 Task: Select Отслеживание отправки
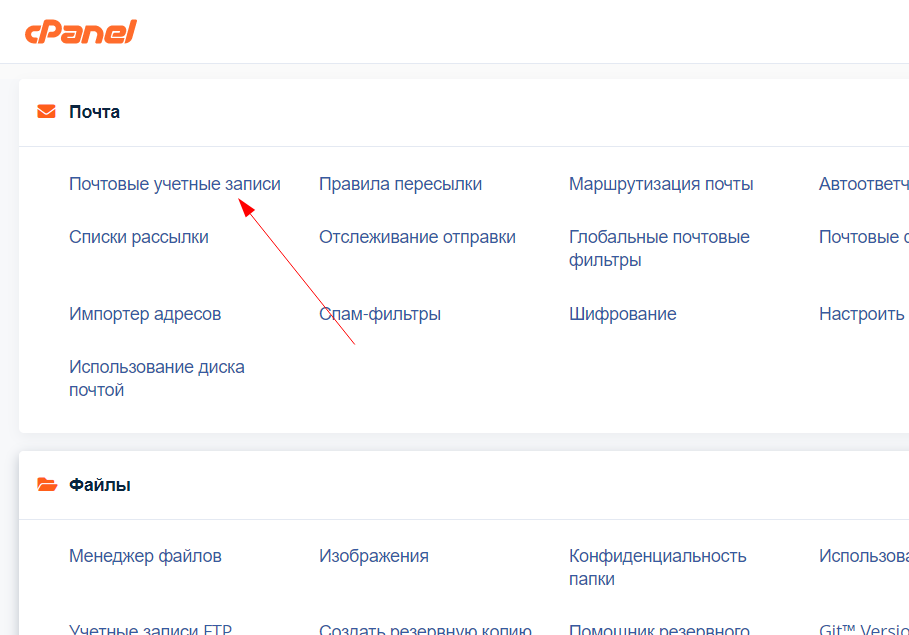click(417, 237)
